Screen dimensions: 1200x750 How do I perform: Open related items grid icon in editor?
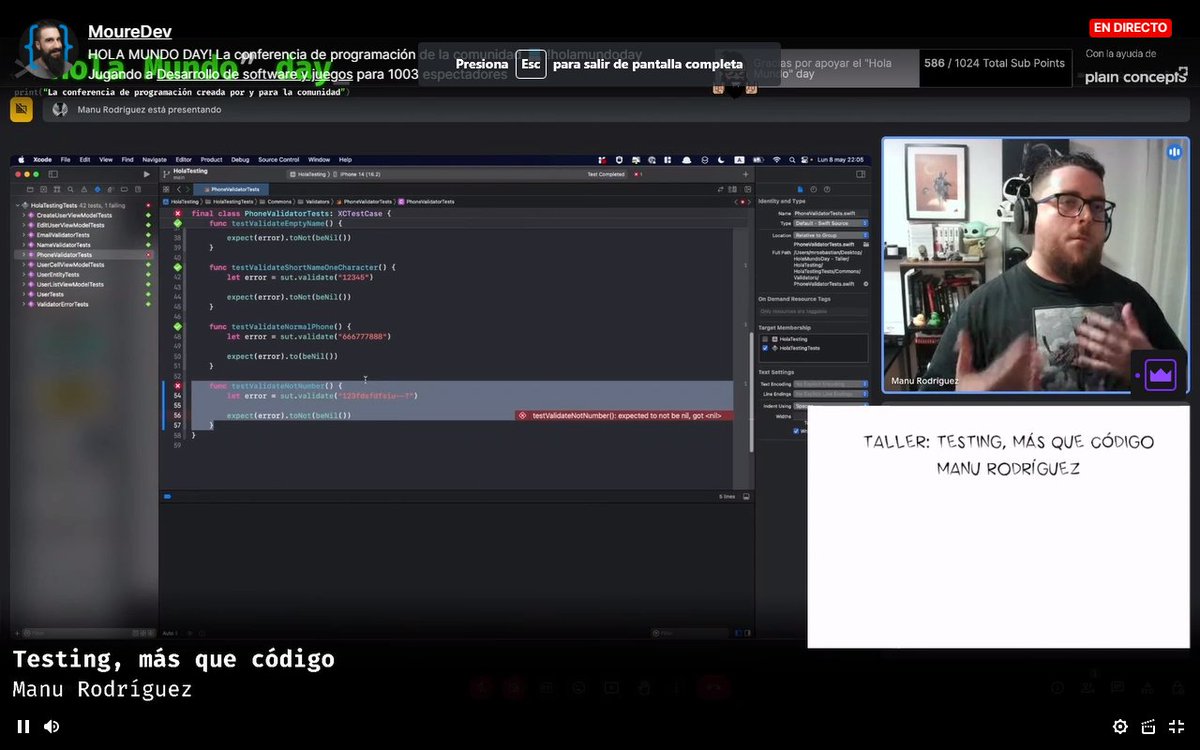coord(166,188)
